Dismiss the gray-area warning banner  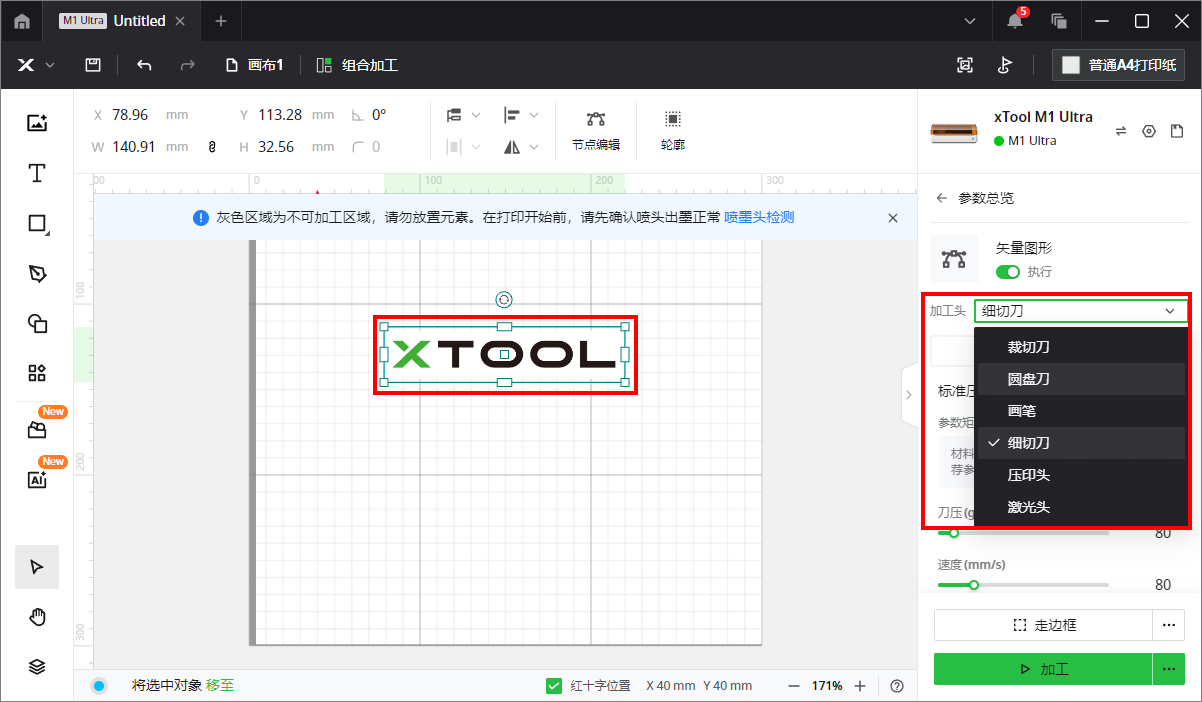click(893, 217)
